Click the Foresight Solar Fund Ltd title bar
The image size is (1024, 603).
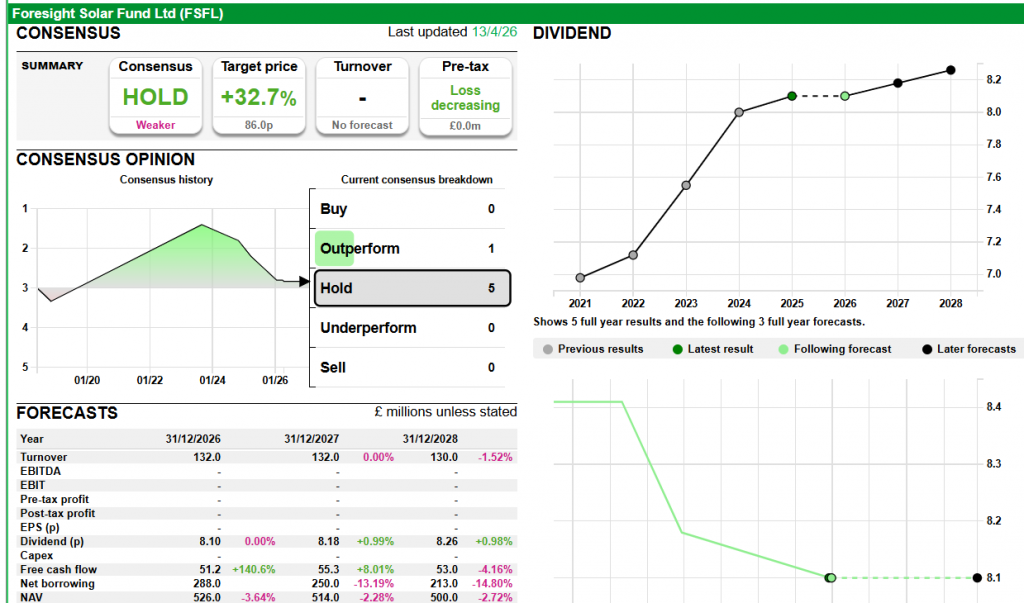[120, 13]
